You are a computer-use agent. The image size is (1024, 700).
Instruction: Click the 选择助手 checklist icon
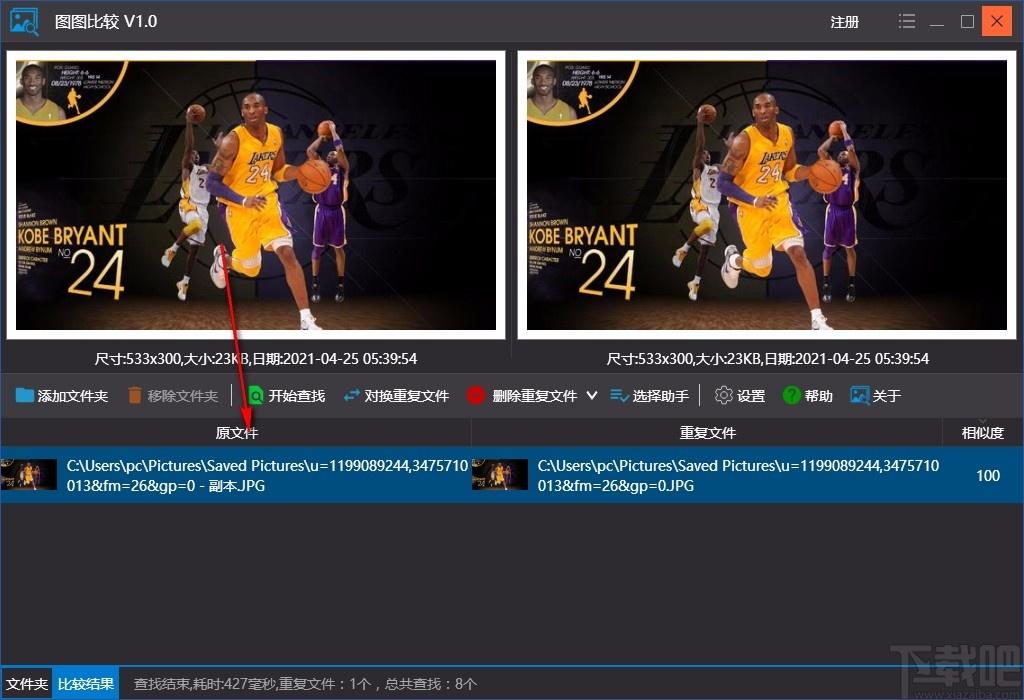click(x=619, y=395)
